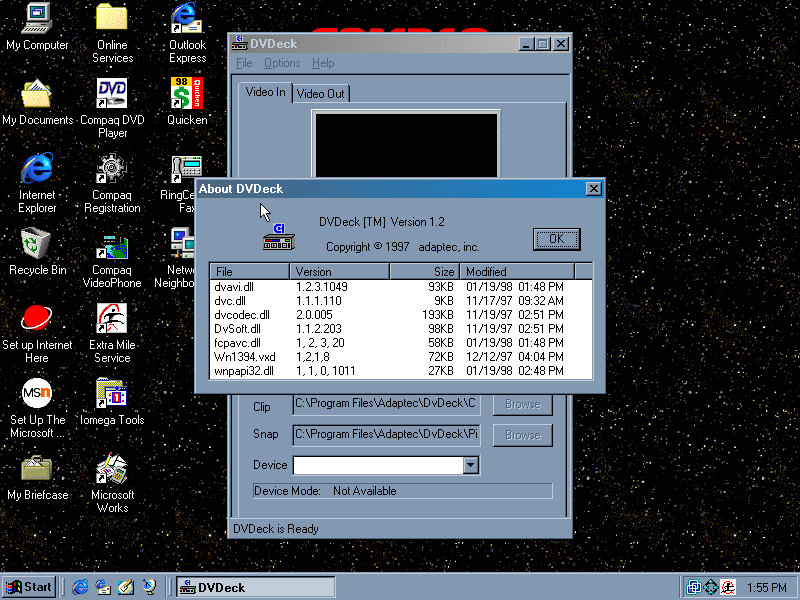
Task: Launch the Iomega Tools shortcut
Action: click(x=112, y=402)
